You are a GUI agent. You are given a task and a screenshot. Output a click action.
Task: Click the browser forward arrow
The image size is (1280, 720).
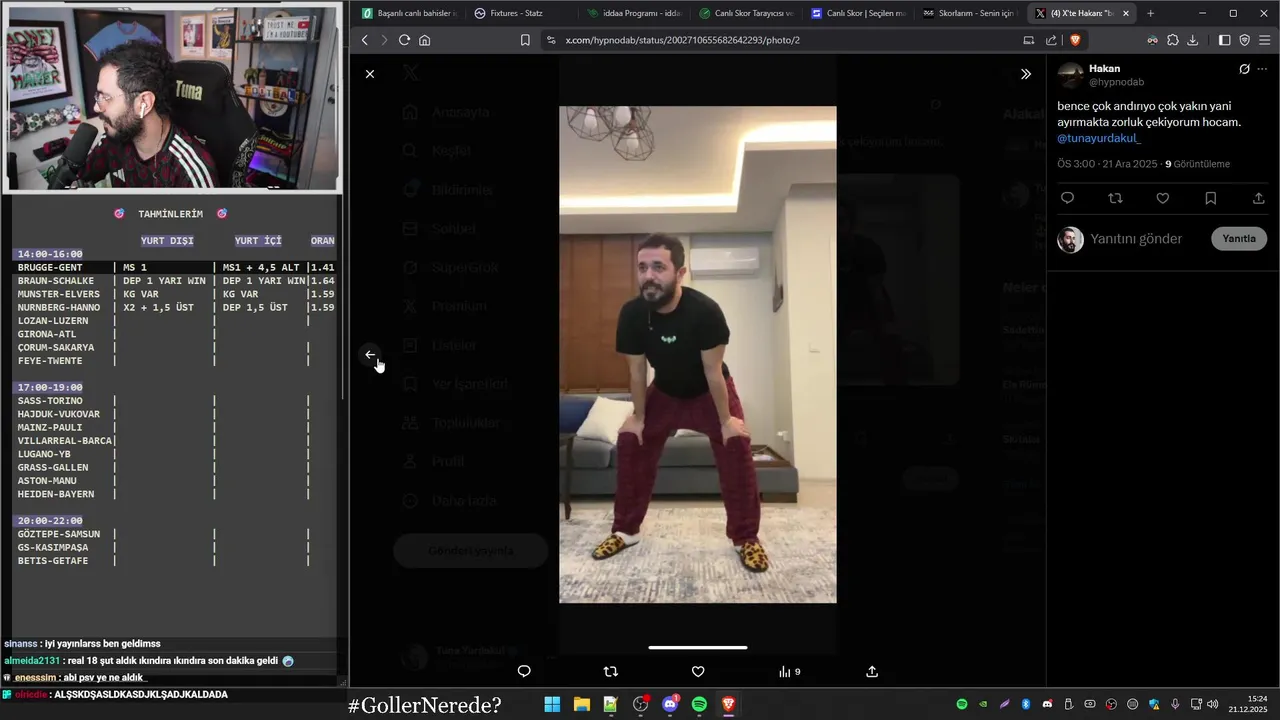point(383,40)
